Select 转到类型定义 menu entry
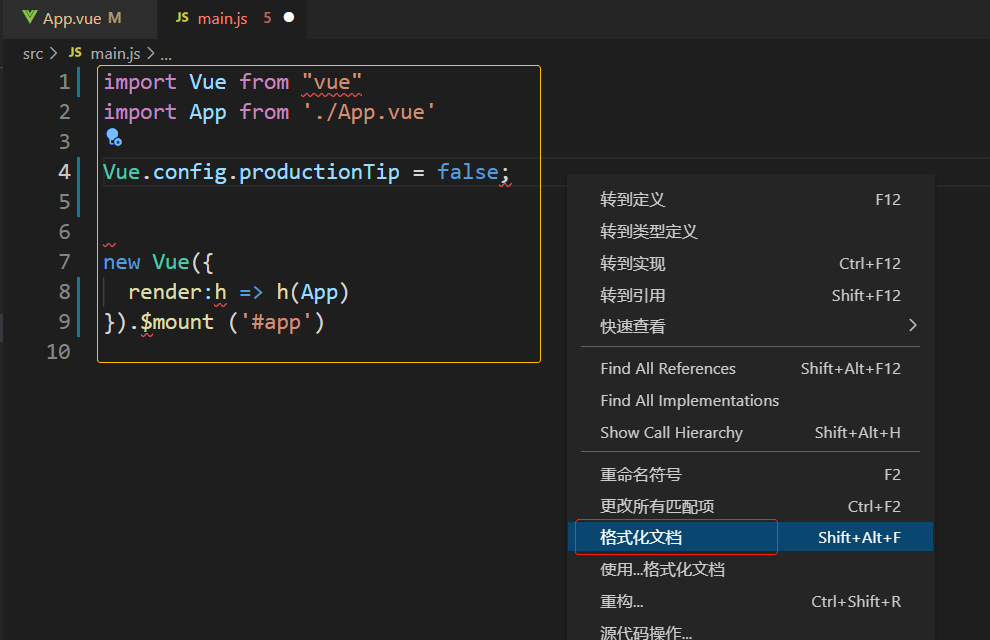 [x=648, y=231]
